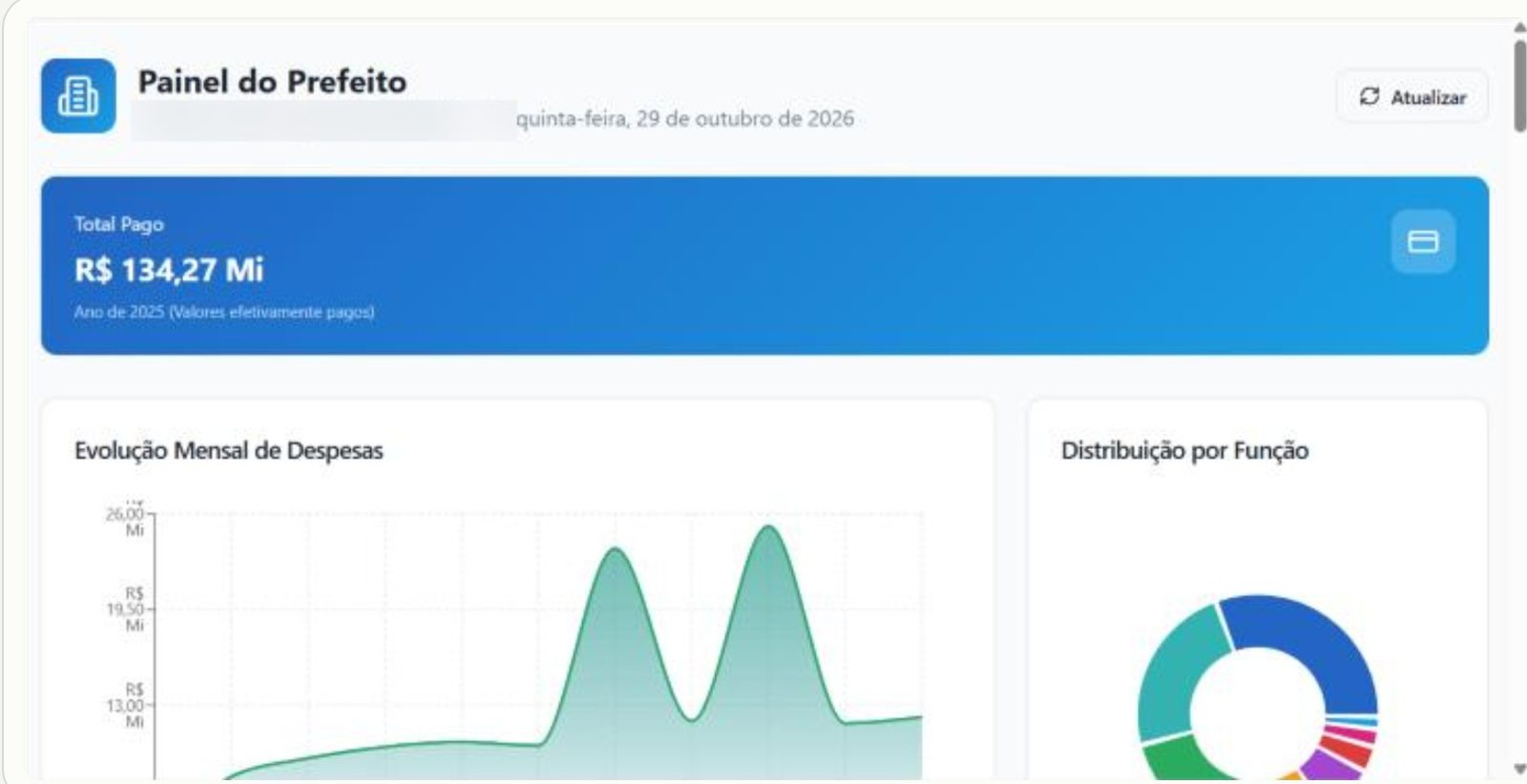This screenshot has width=1527, height=784.
Task: Click 'Distribuição por Função' heading
Action: (1184, 450)
